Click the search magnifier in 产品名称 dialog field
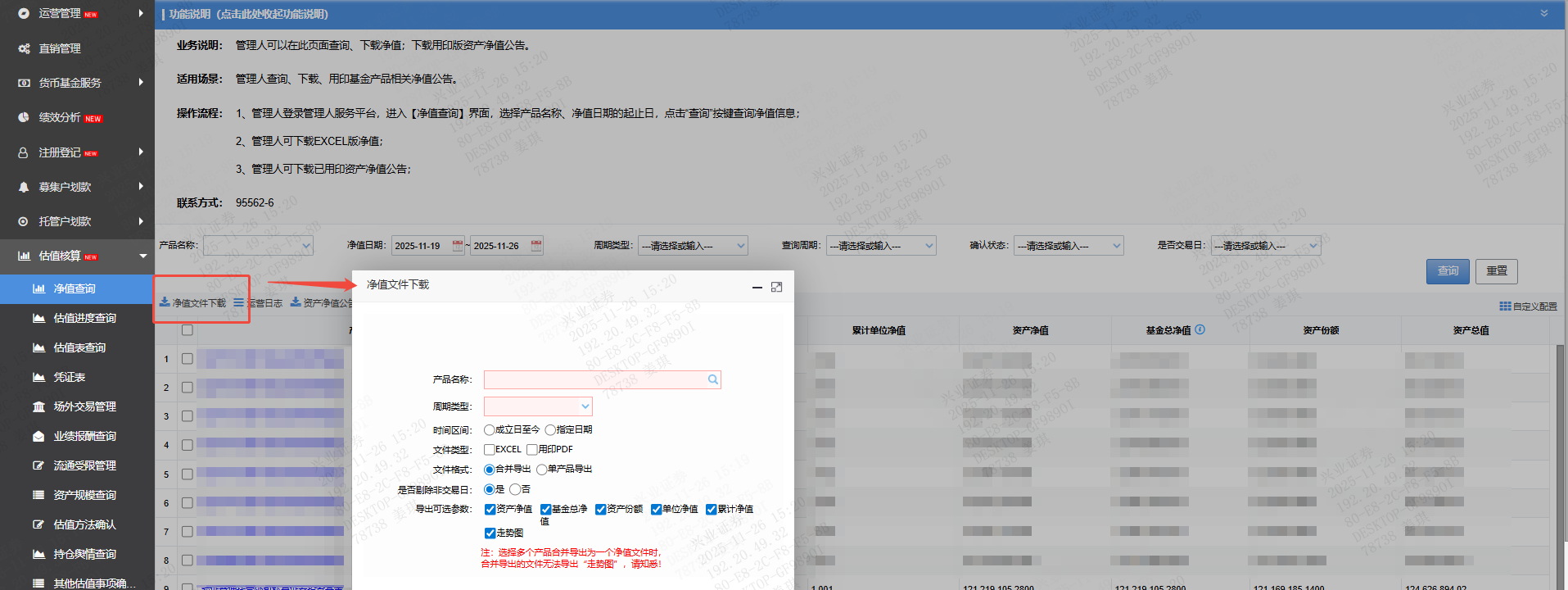Viewport: 1568px width, 590px height. [713, 379]
